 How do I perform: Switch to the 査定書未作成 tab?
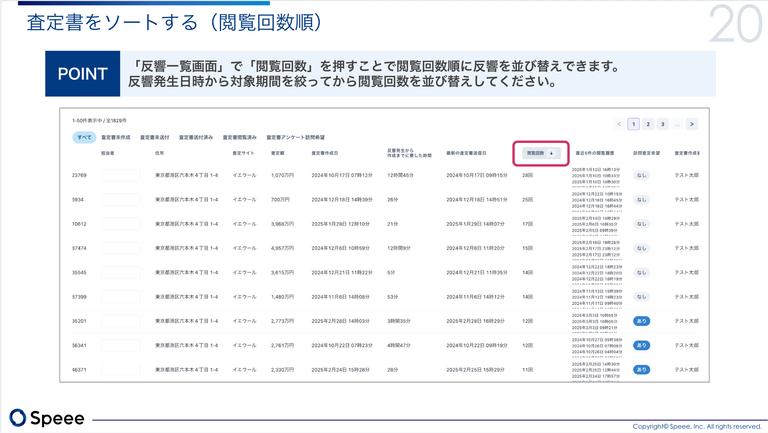coord(116,136)
